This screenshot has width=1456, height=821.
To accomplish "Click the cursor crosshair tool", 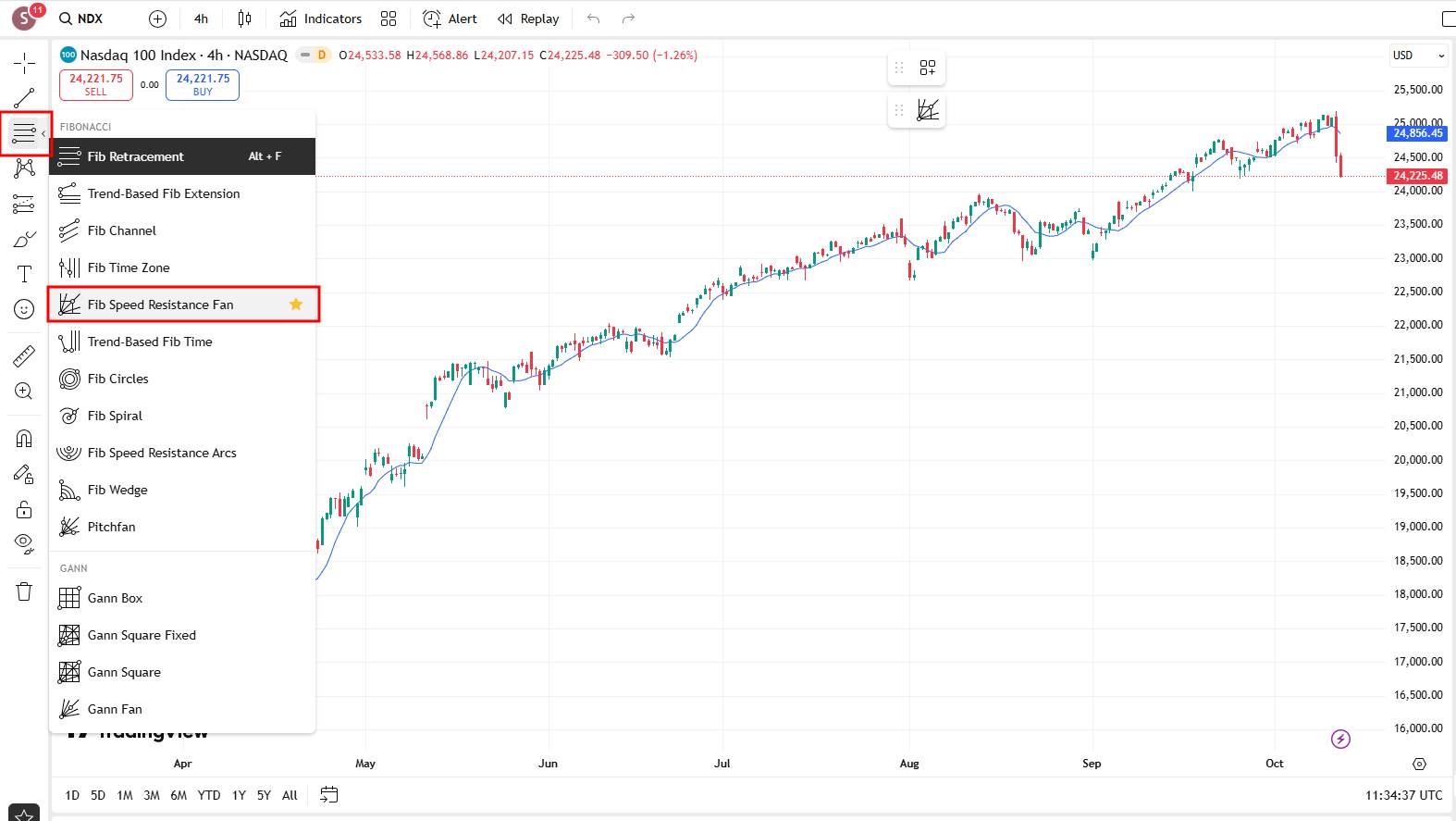I will [24, 63].
